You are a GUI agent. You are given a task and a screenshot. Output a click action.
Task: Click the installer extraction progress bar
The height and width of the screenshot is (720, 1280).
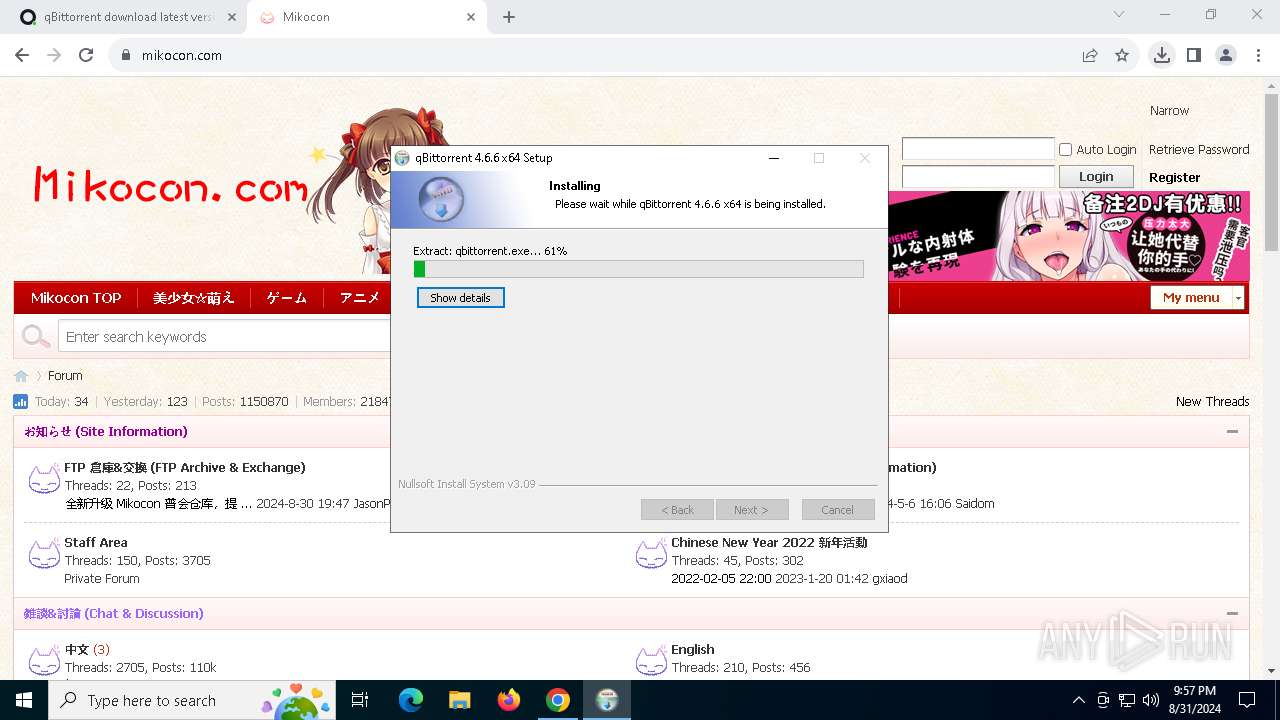pos(638,269)
